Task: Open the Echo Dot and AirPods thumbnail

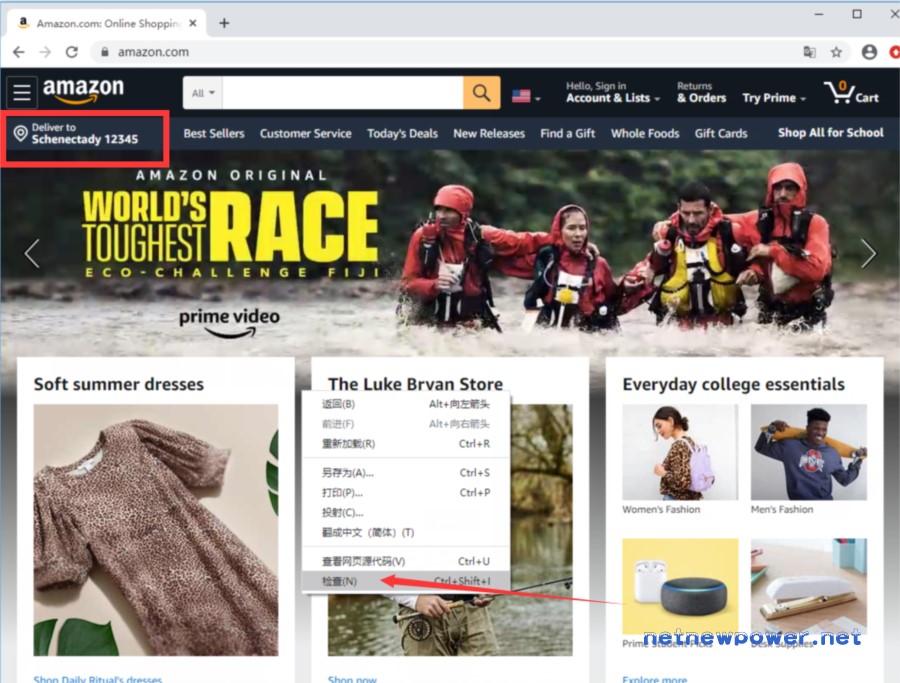Action: [680, 586]
